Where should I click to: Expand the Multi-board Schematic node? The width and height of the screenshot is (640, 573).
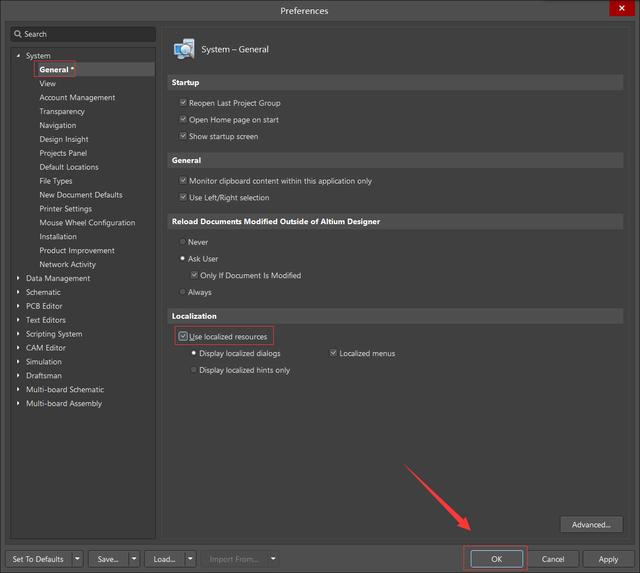pyautogui.click(x=18, y=389)
